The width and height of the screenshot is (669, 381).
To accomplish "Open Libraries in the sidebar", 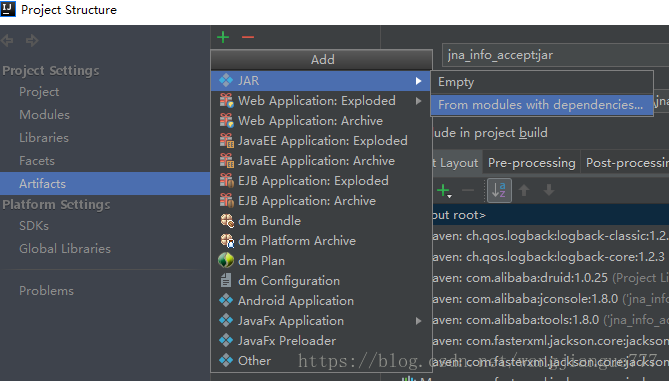I will coord(44,138).
